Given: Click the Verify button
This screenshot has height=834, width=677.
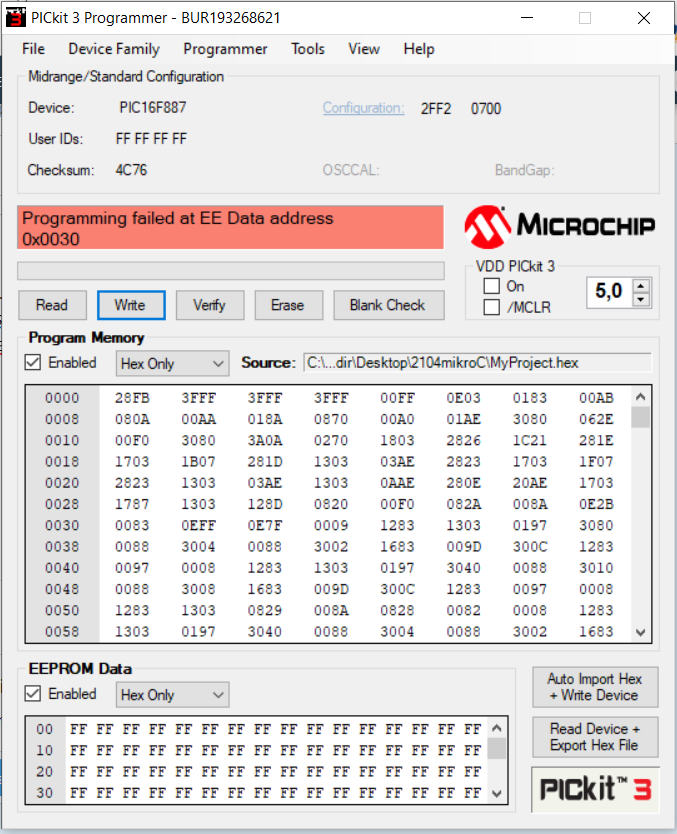Looking at the screenshot, I should click(210, 305).
